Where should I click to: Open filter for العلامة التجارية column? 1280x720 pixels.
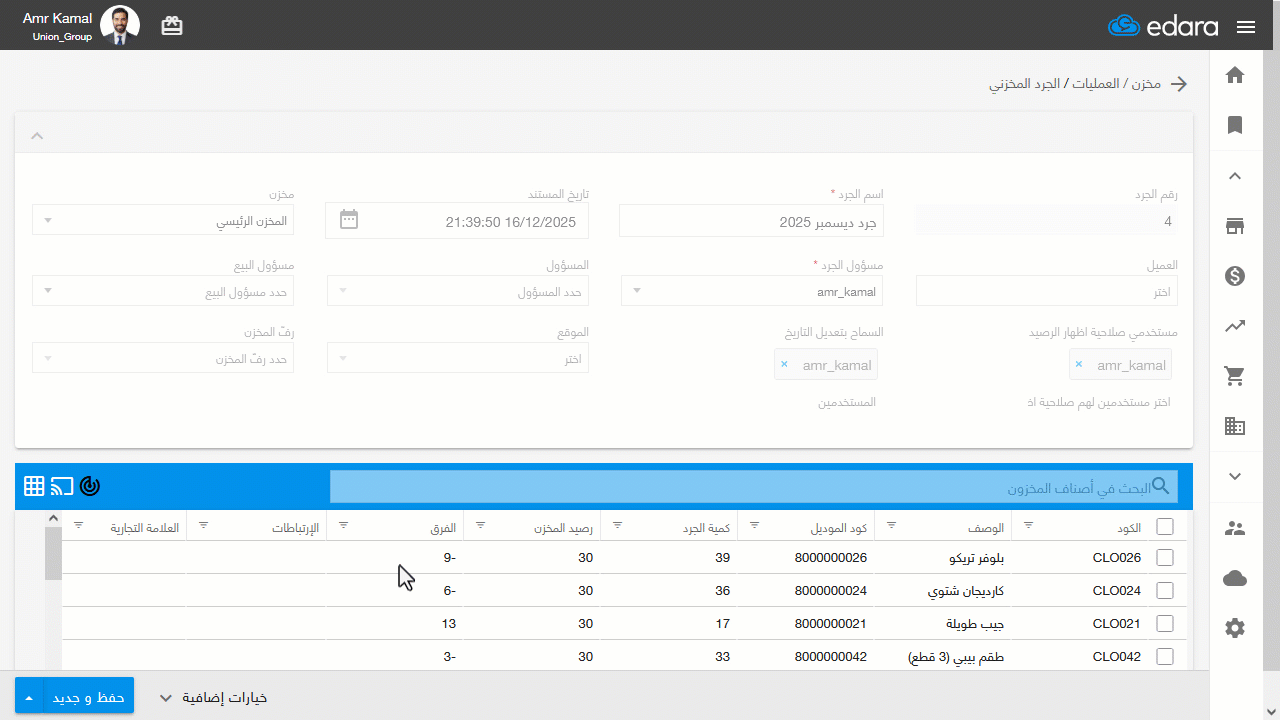(79, 525)
